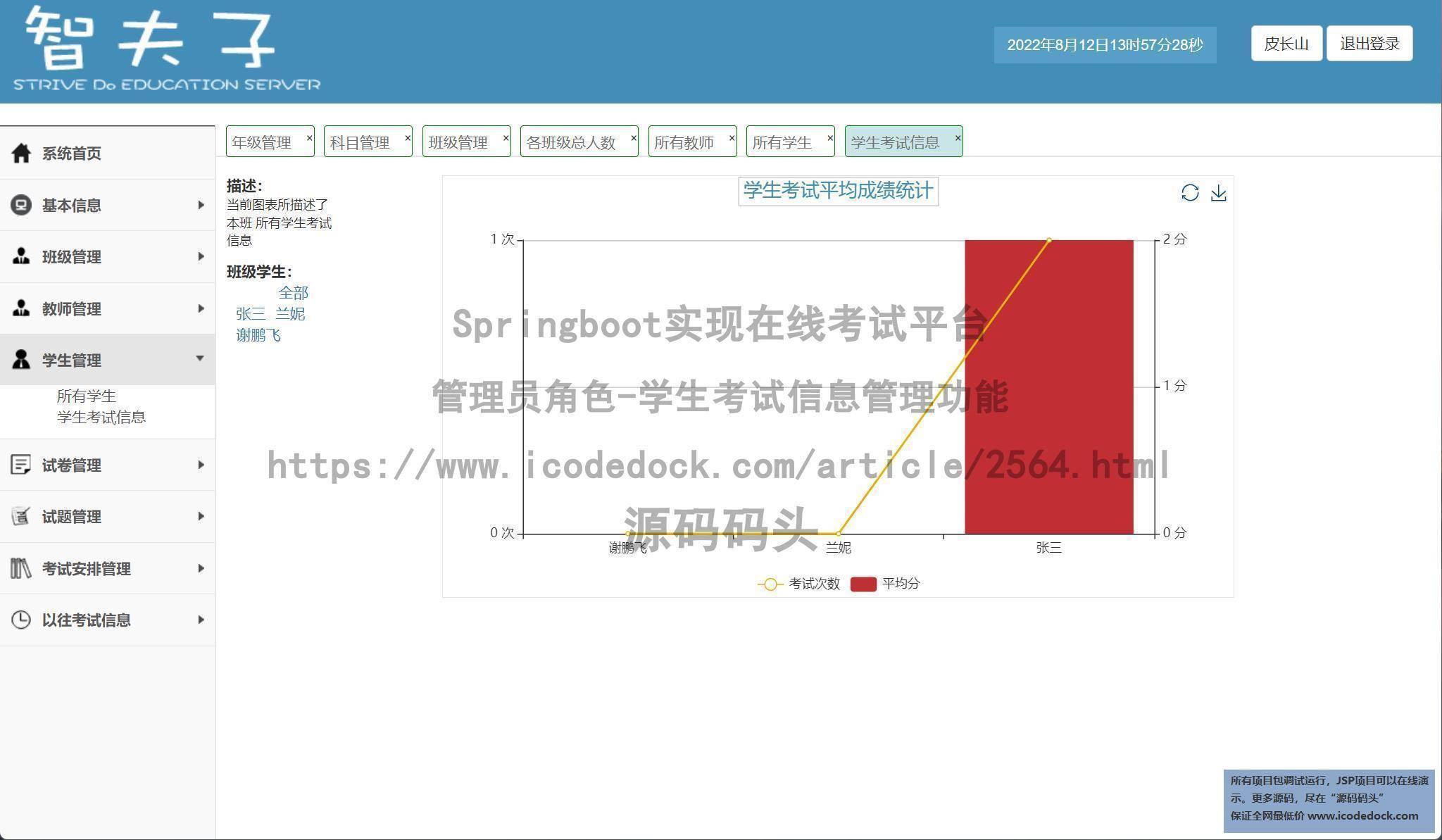Click the chart refresh/restore icon
1442x840 pixels.
coord(1189,193)
